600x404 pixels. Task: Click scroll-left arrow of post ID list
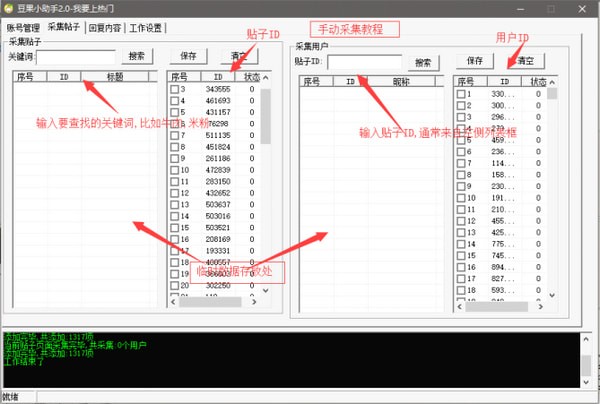173,302
